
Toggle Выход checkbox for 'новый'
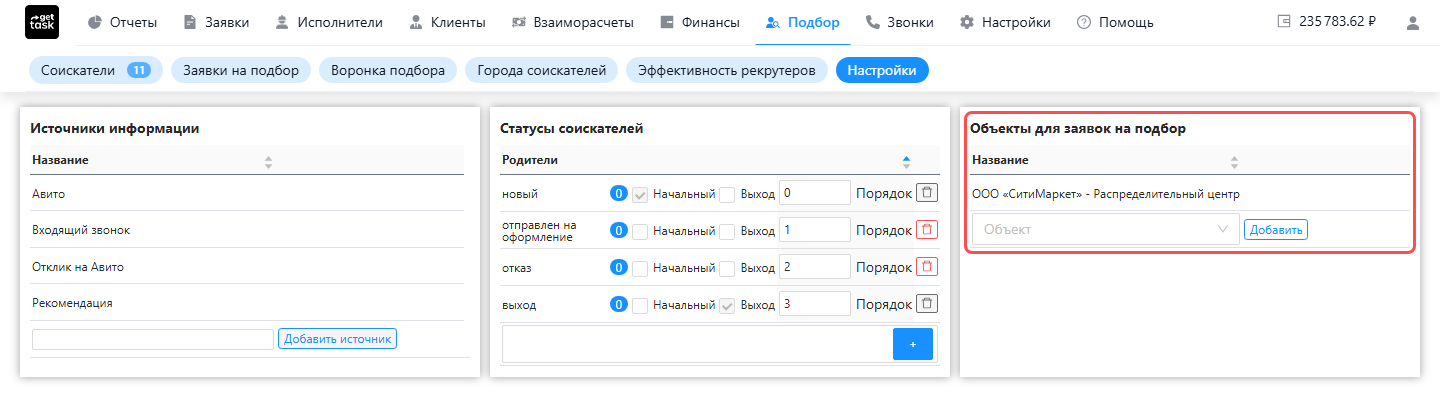pos(727,194)
